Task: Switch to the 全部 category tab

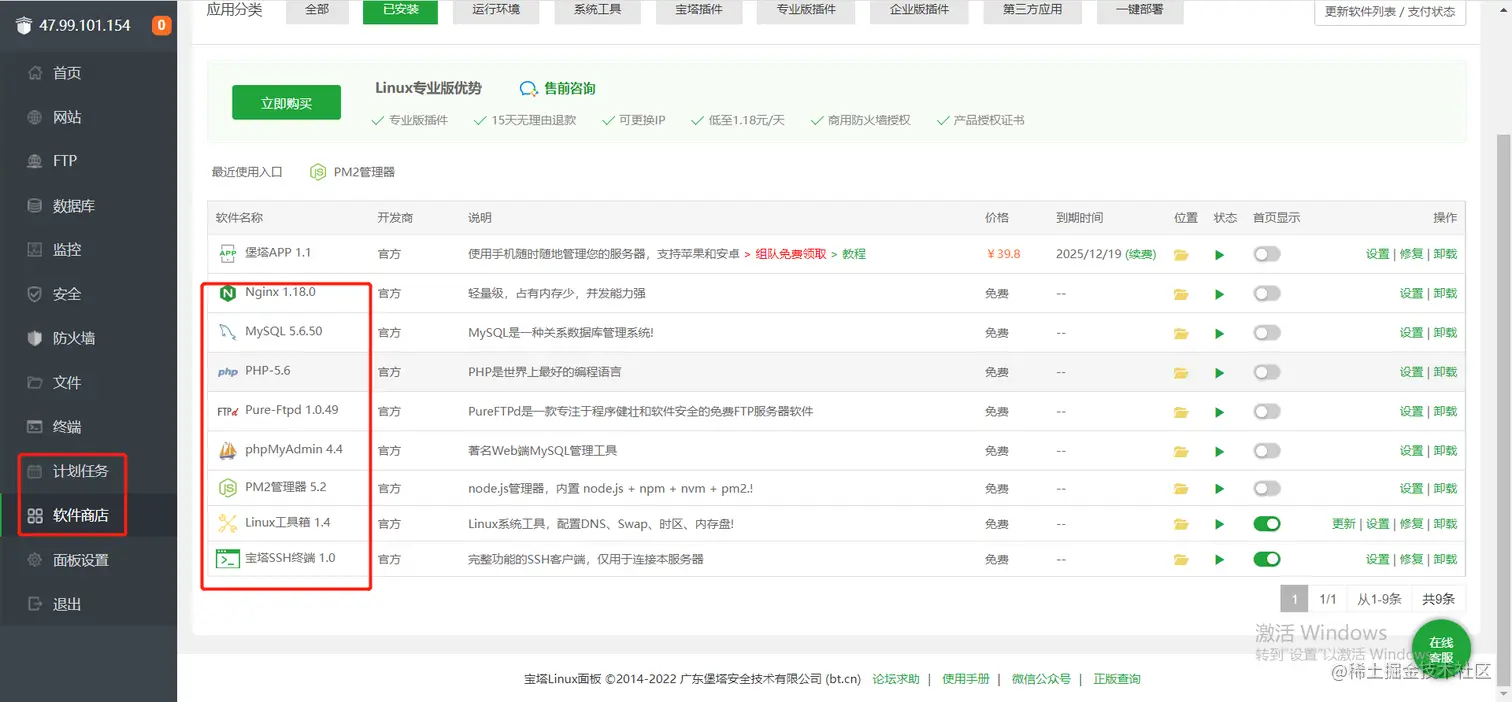Action: [x=316, y=10]
